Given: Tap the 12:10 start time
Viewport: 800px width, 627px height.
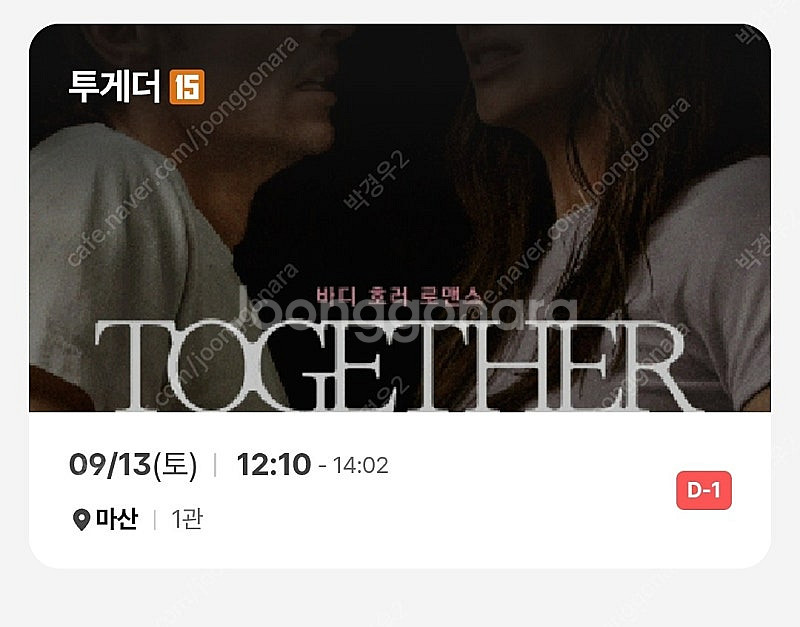Looking at the screenshot, I should [x=273, y=465].
